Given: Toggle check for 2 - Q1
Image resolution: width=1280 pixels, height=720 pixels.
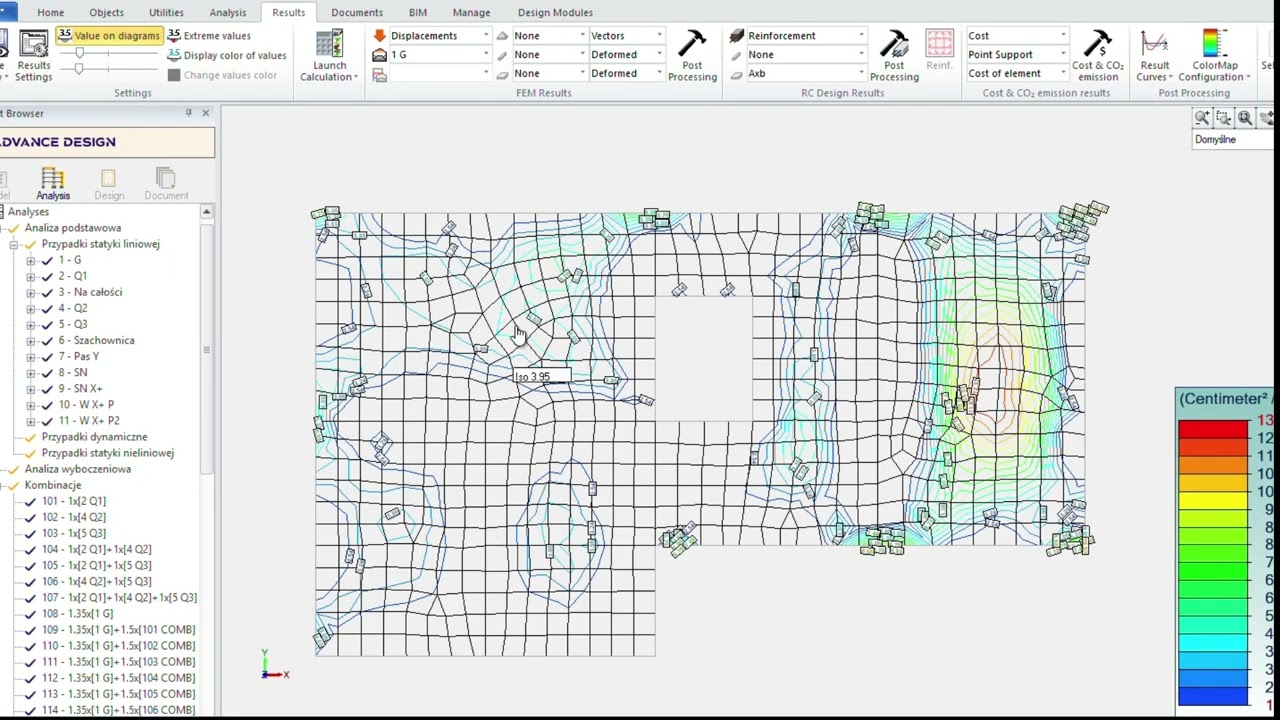Looking at the screenshot, I should (46, 276).
